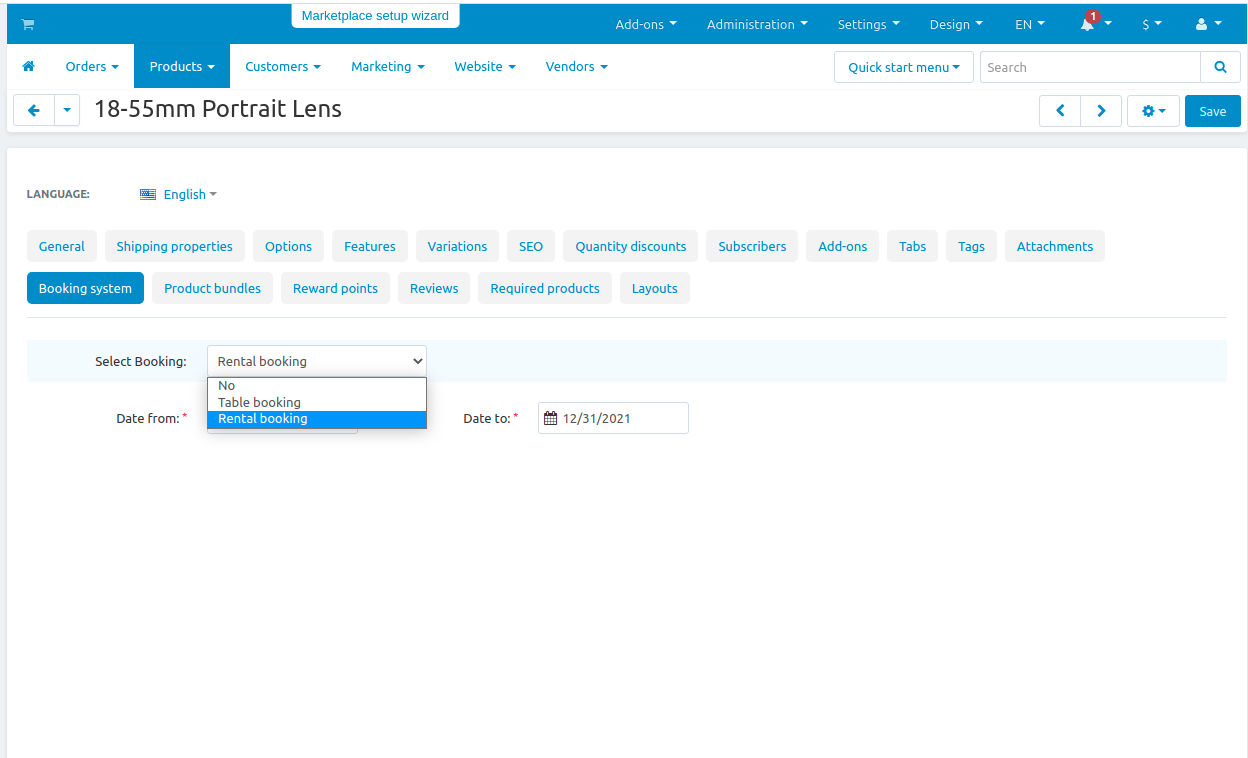The width and height of the screenshot is (1248, 758).
Task: Open the previous product with the left chevron
Action: click(x=1060, y=111)
